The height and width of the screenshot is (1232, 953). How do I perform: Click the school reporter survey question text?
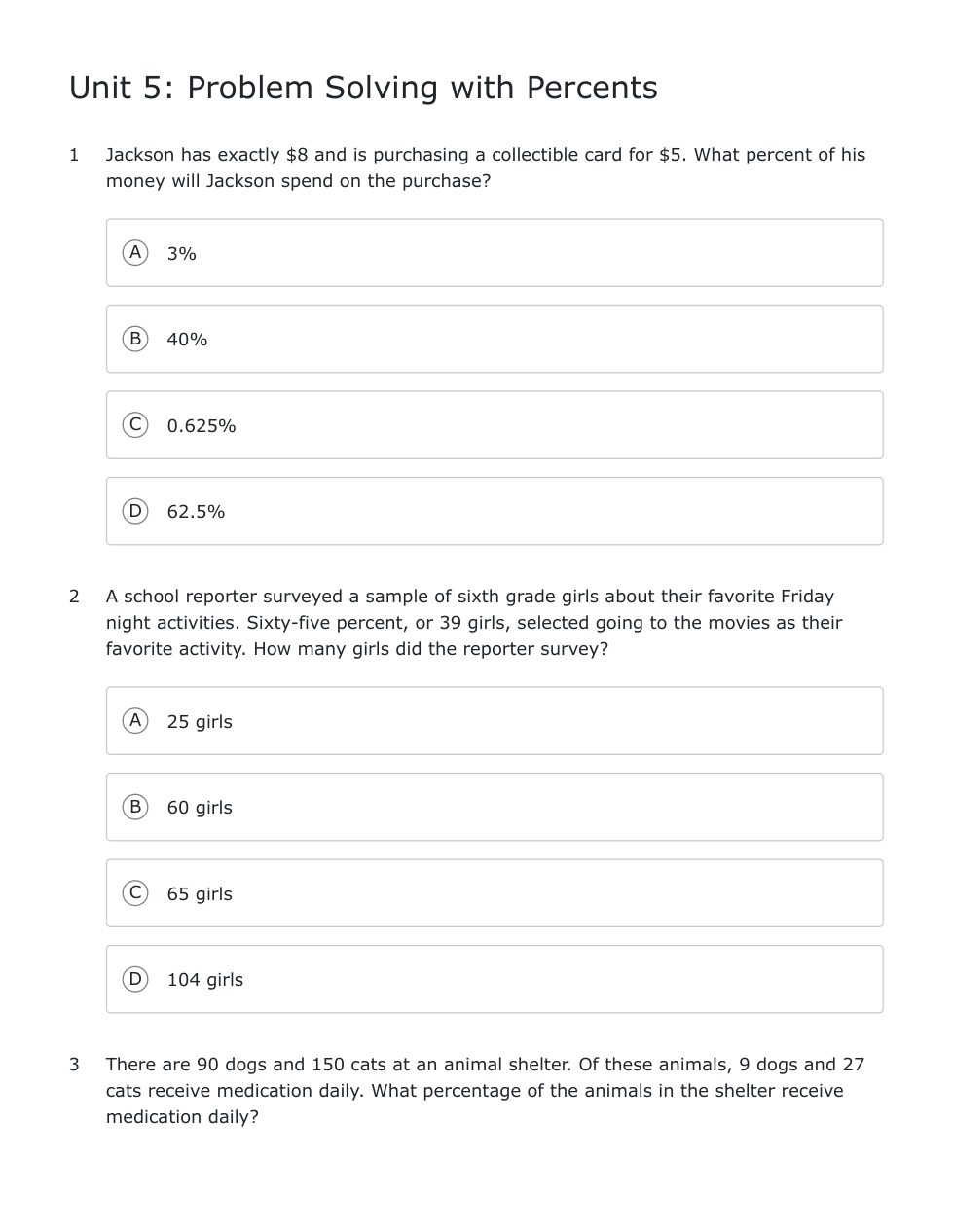tap(474, 623)
